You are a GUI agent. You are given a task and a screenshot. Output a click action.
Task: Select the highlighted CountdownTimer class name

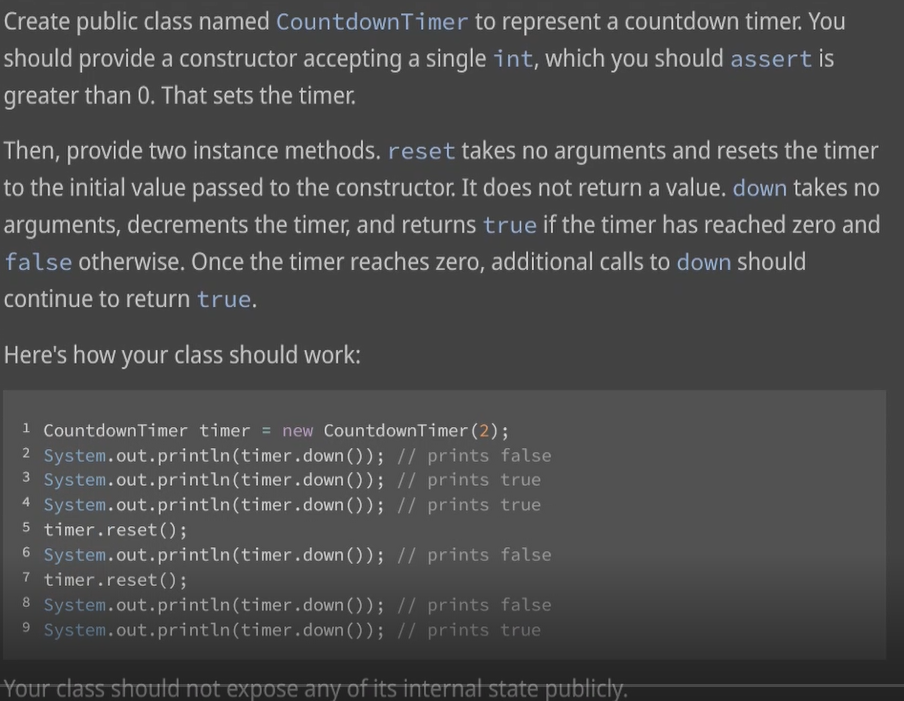tap(370, 21)
